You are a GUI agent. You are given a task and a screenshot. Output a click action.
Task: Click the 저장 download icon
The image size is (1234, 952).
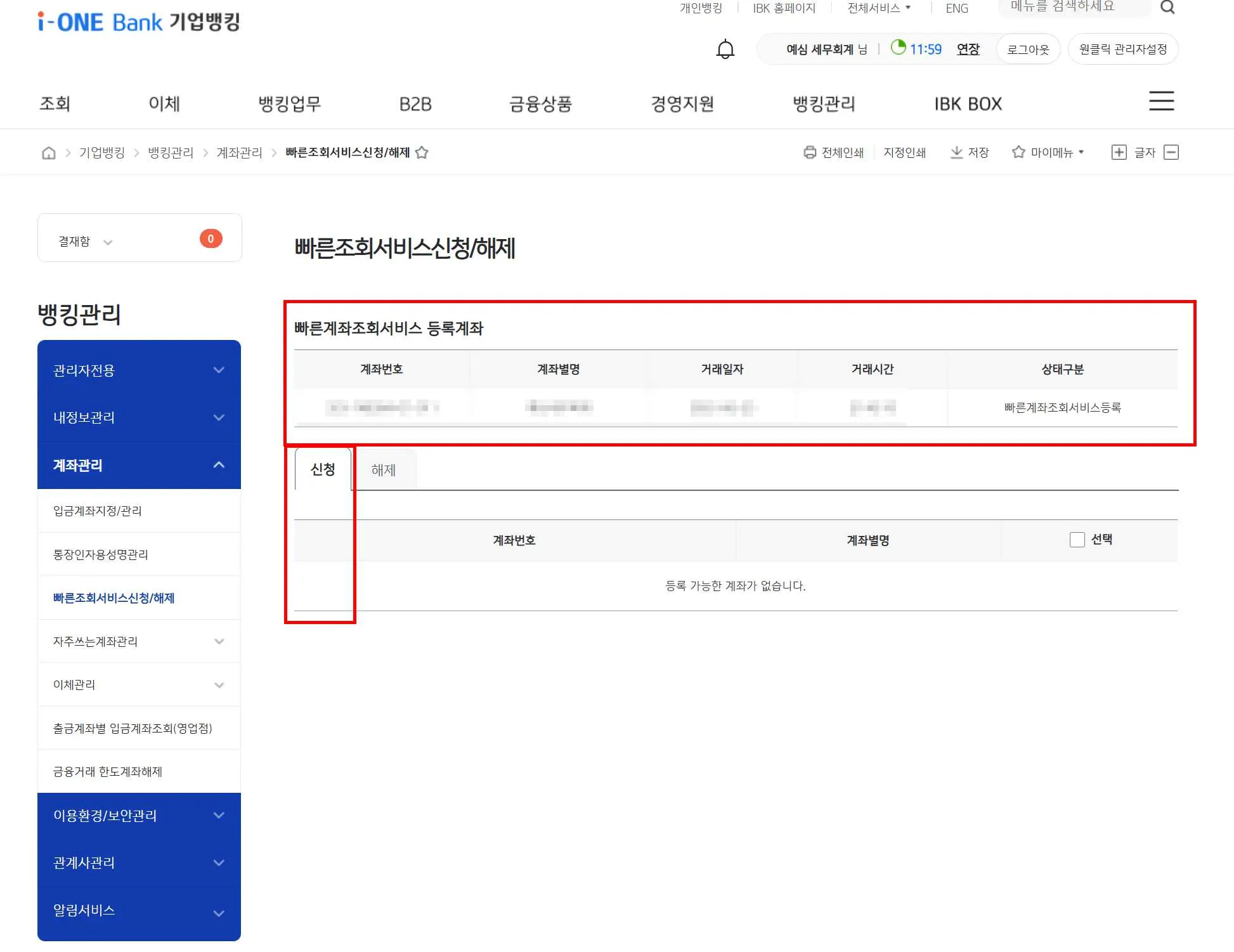tap(956, 152)
